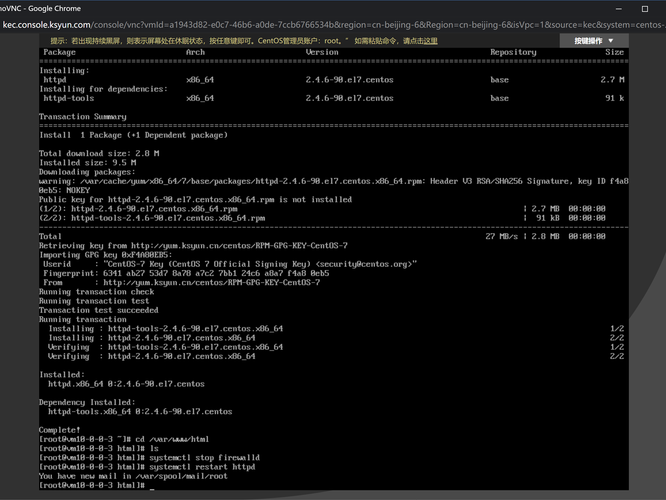Click 'Dependency Installed:' heading
This screenshot has height=500, width=666.
[87, 402]
